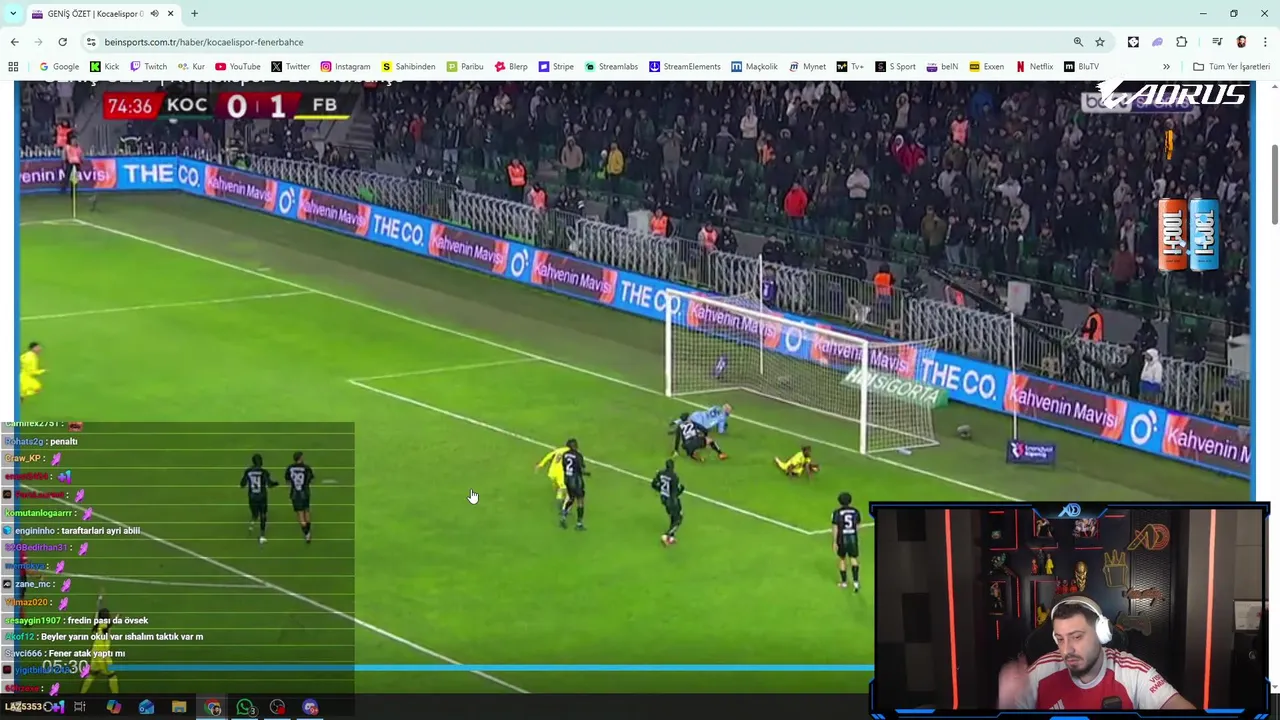Viewport: 1280px width, 720px height.
Task: Open the Twitch bookmark
Action: click(149, 67)
